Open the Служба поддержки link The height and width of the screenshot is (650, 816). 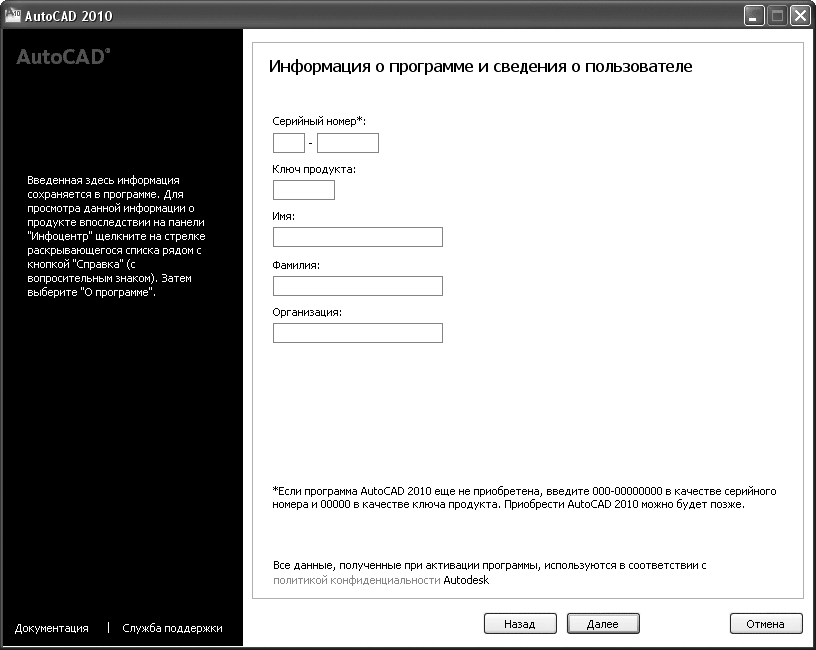pyautogui.click(x=172, y=628)
